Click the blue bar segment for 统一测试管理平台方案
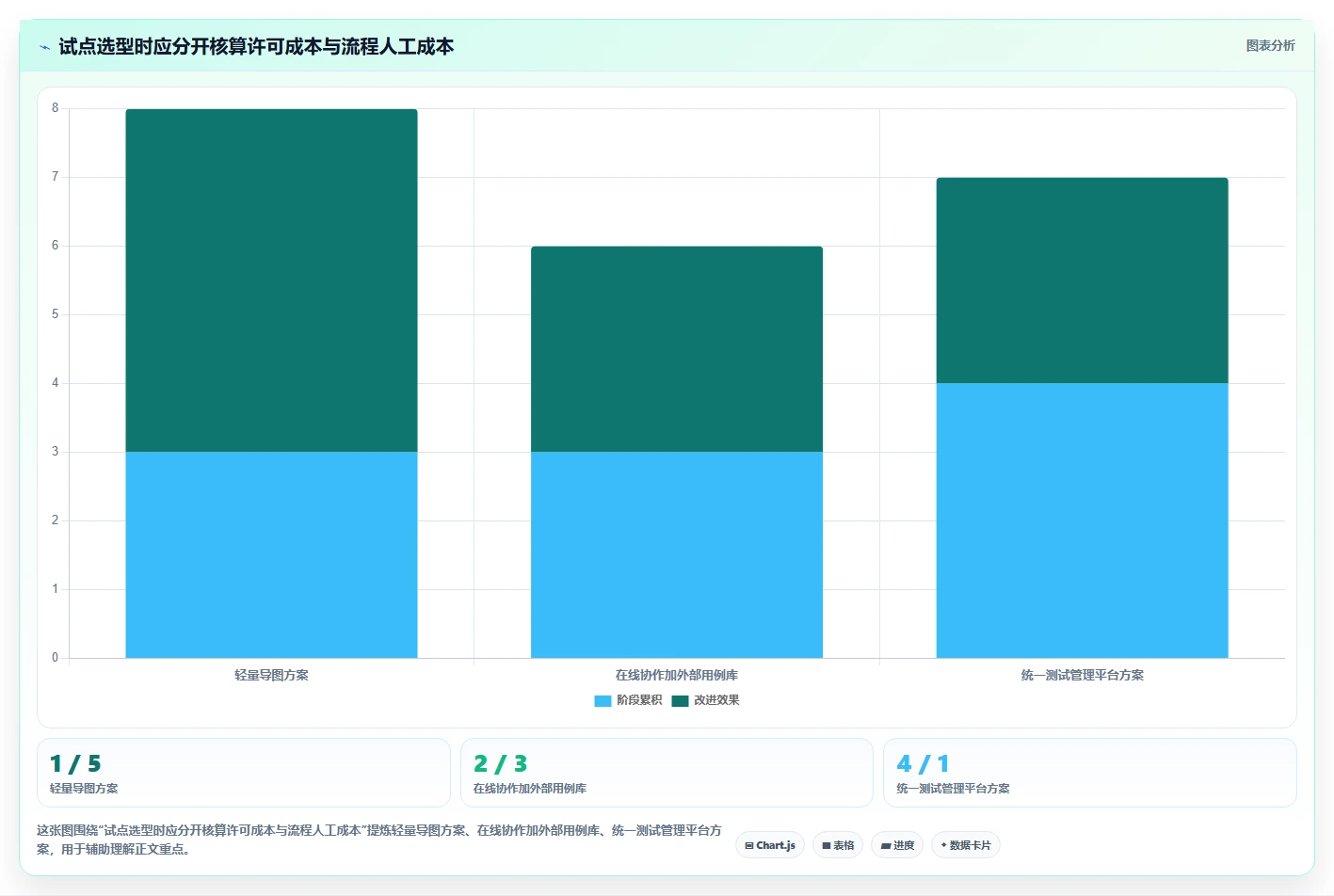Image resolution: width=1334 pixels, height=896 pixels. point(1082,520)
